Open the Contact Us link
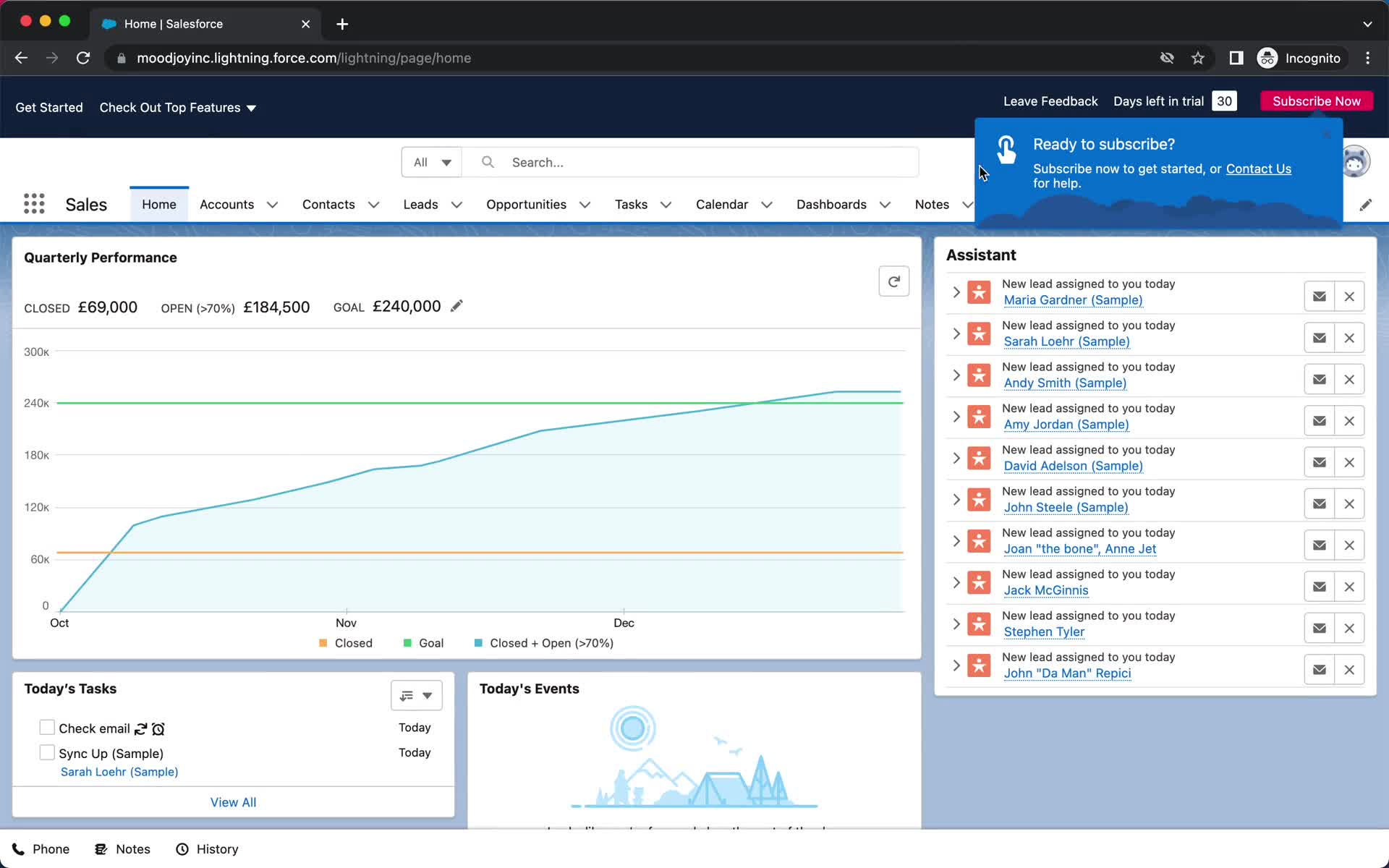This screenshot has width=1389, height=868. [1258, 169]
